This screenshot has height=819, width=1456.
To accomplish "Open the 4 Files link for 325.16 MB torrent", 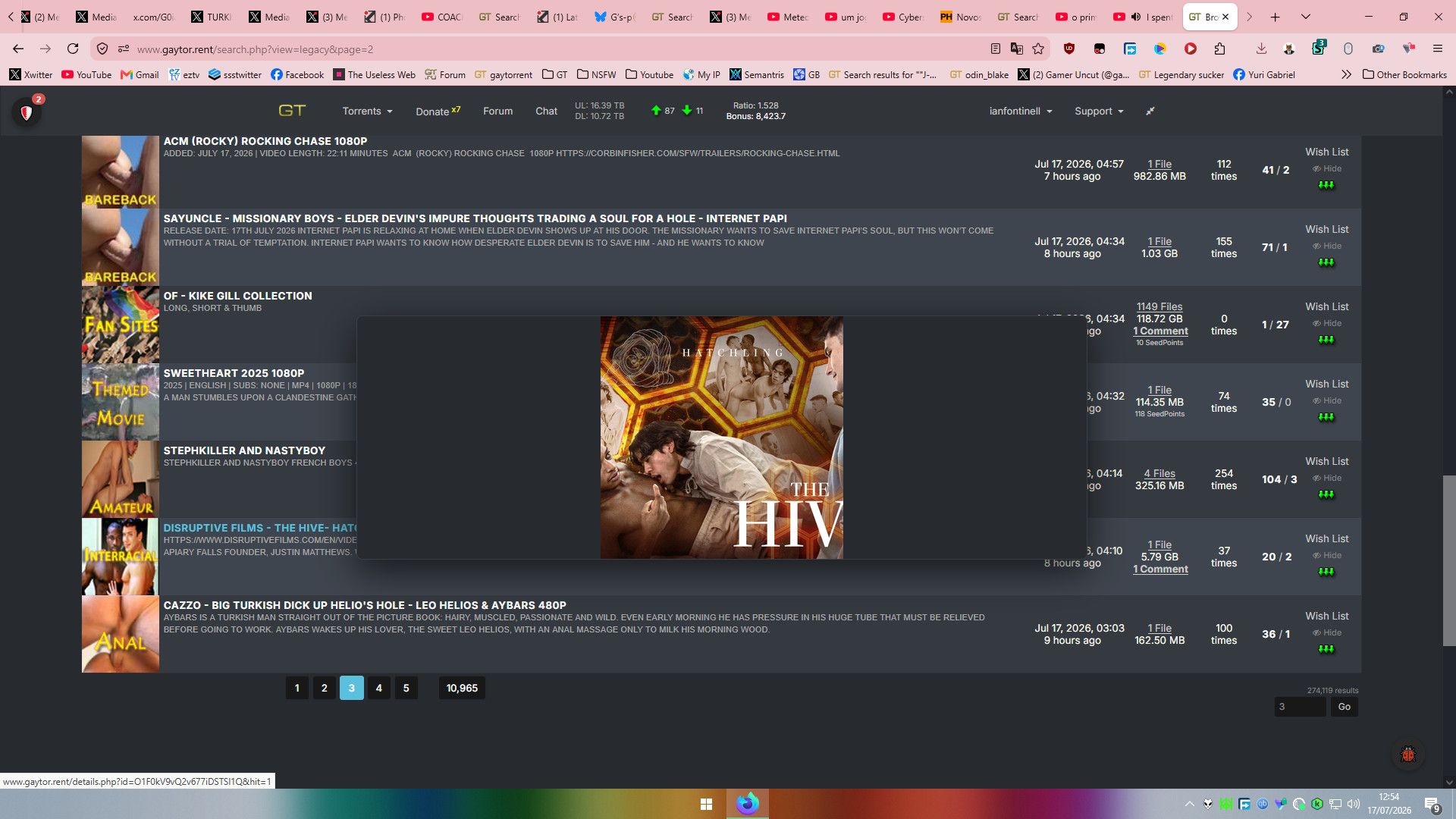I will 1159,473.
